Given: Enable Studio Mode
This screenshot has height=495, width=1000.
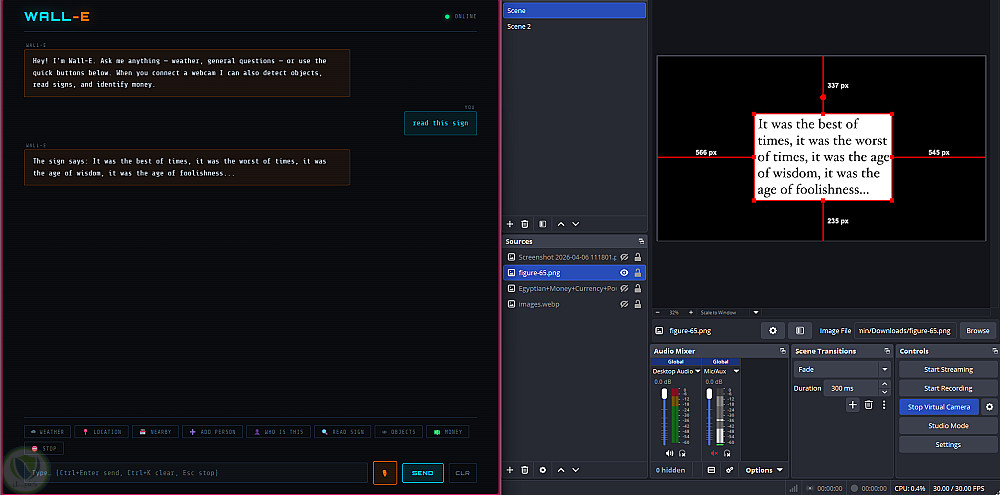Looking at the screenshot, I should tap(948, 425).
